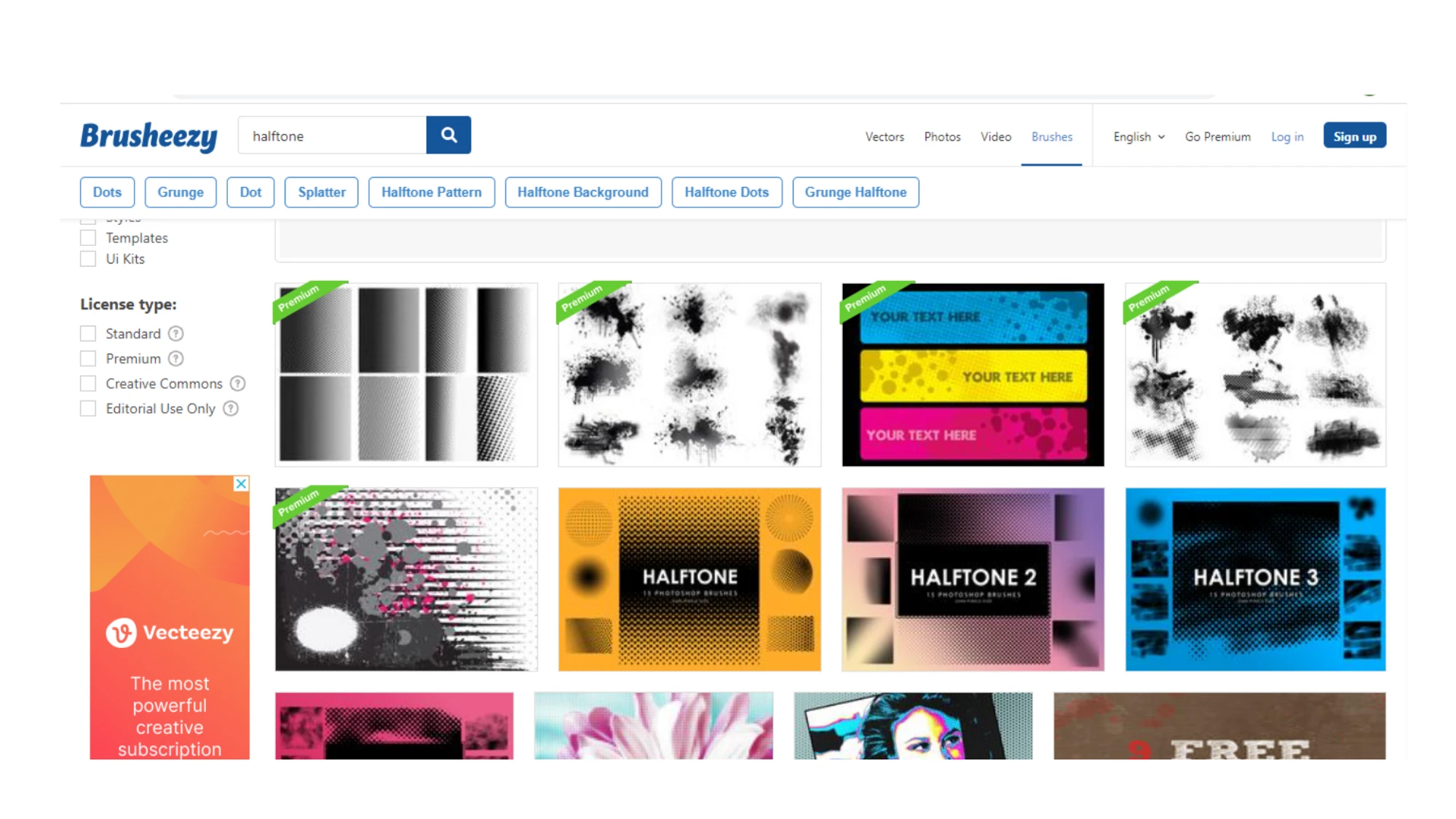Click the blue search magnifier button

click(x=448, y=135)
